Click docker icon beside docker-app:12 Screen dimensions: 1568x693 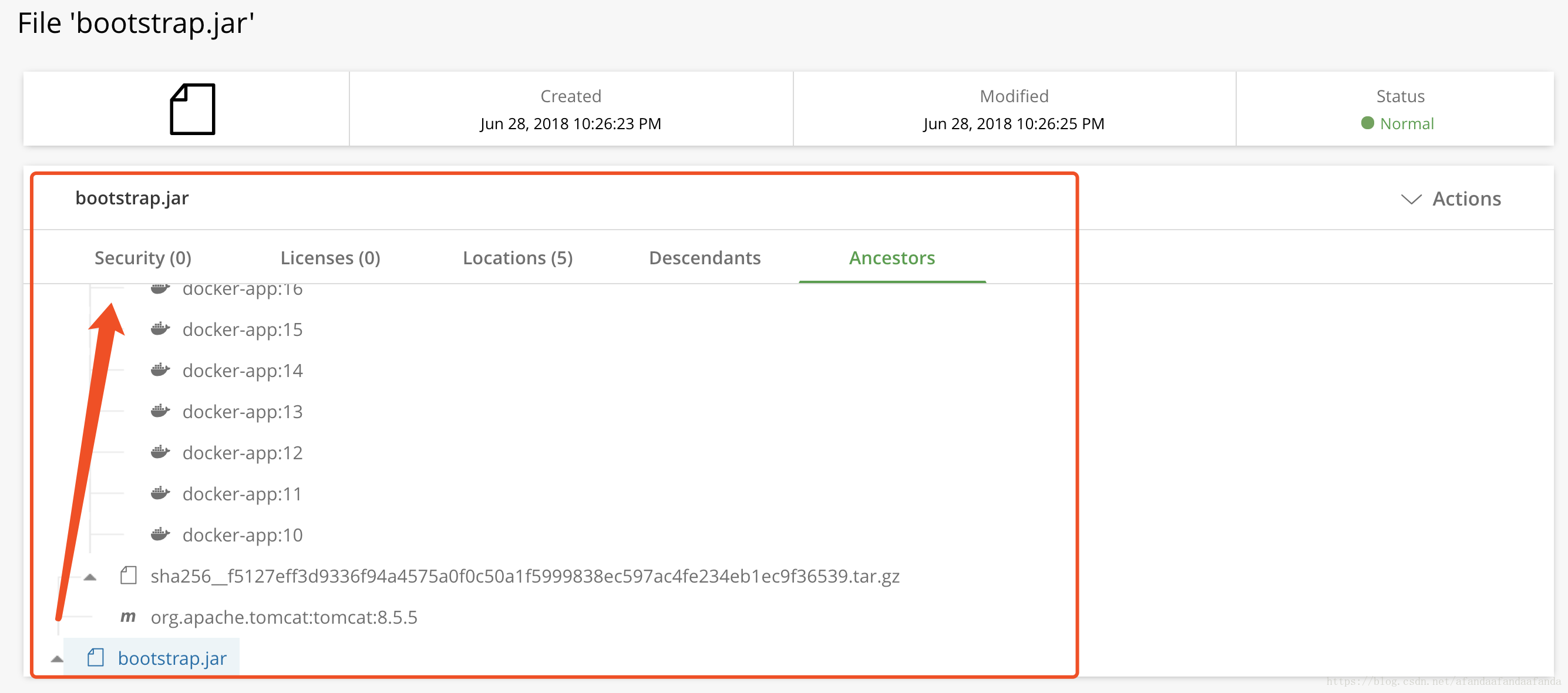point(160,452)
